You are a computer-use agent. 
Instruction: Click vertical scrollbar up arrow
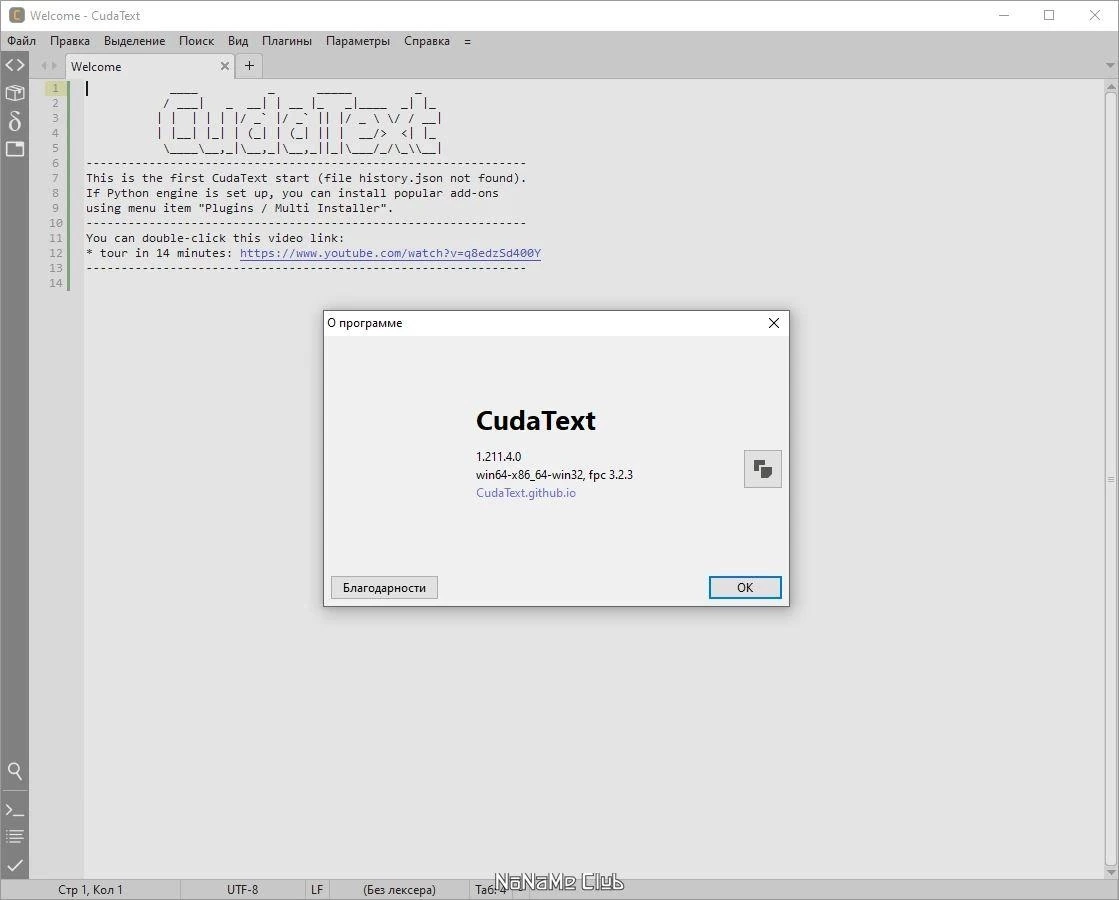(x=1111, y=87)
